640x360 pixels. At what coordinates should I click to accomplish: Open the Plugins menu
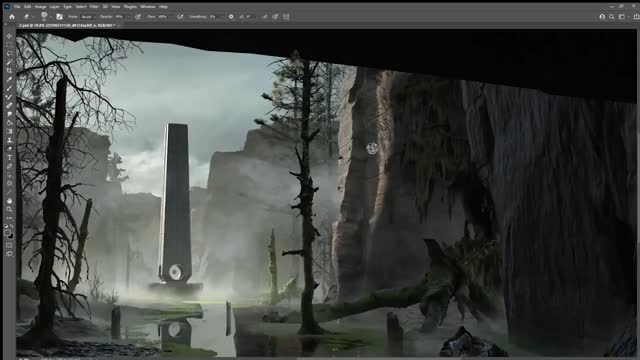130,7
